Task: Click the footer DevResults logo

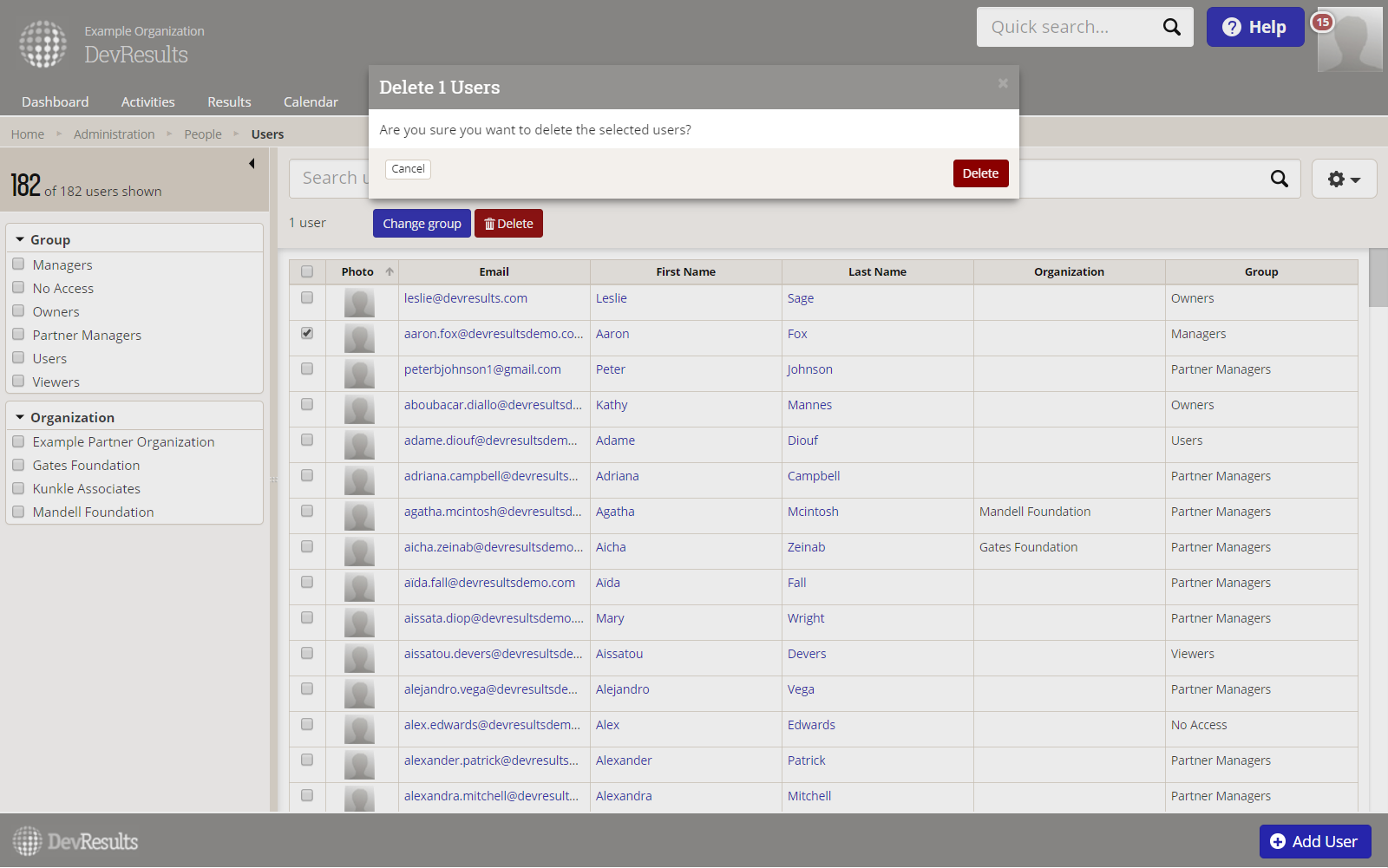Action: [x=75, y=841]
